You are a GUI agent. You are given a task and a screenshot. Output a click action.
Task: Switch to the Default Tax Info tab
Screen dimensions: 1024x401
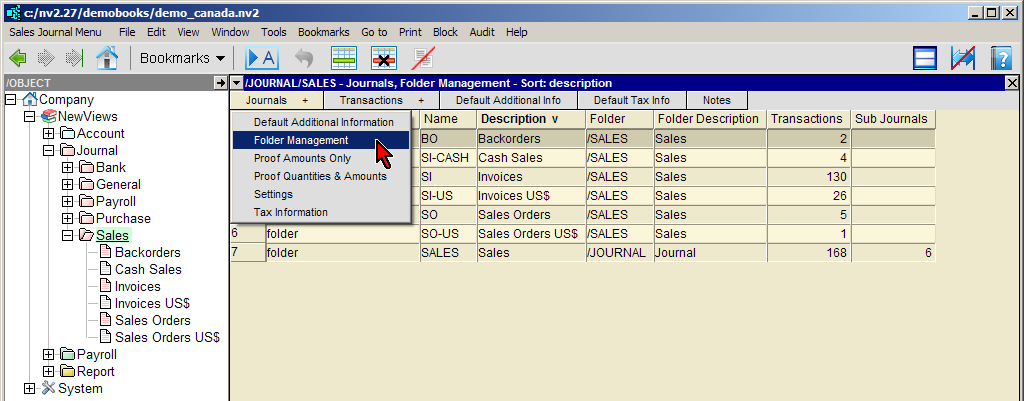click(632, 100)
